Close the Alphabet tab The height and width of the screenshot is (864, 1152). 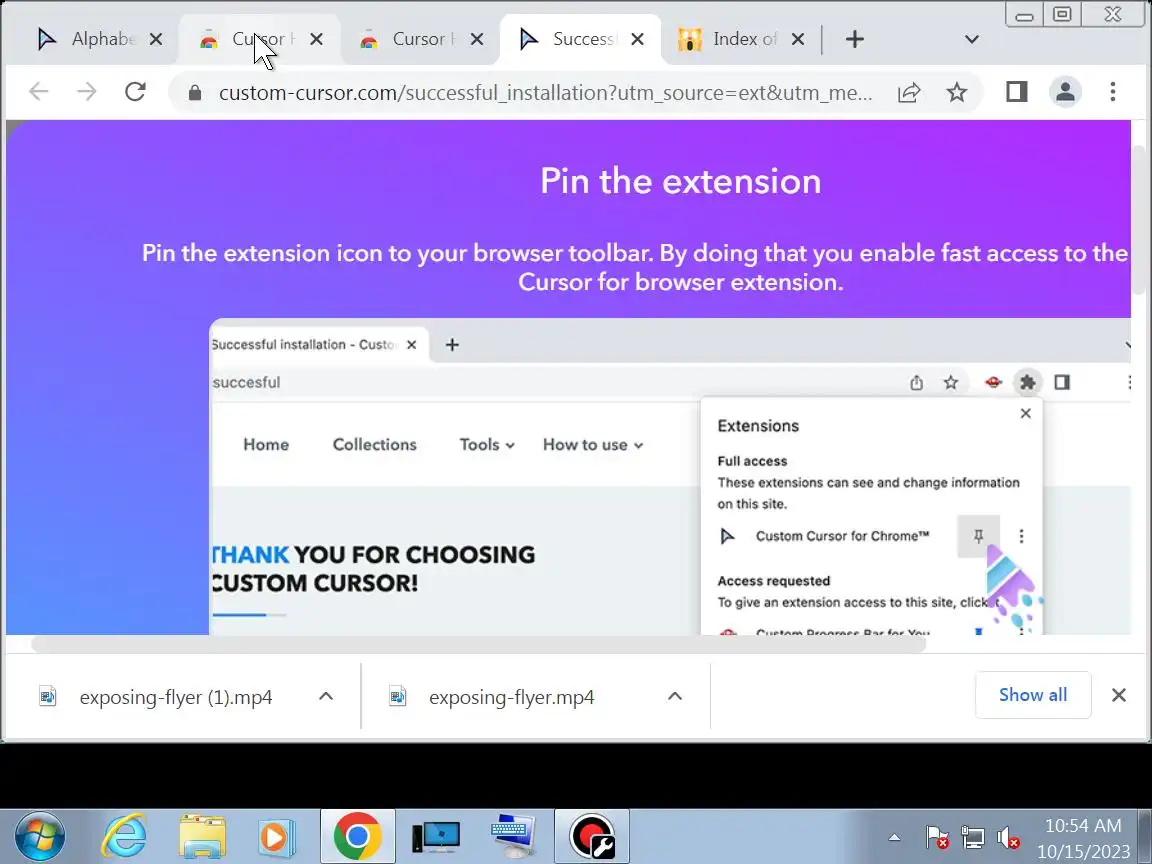click(156, 39)
